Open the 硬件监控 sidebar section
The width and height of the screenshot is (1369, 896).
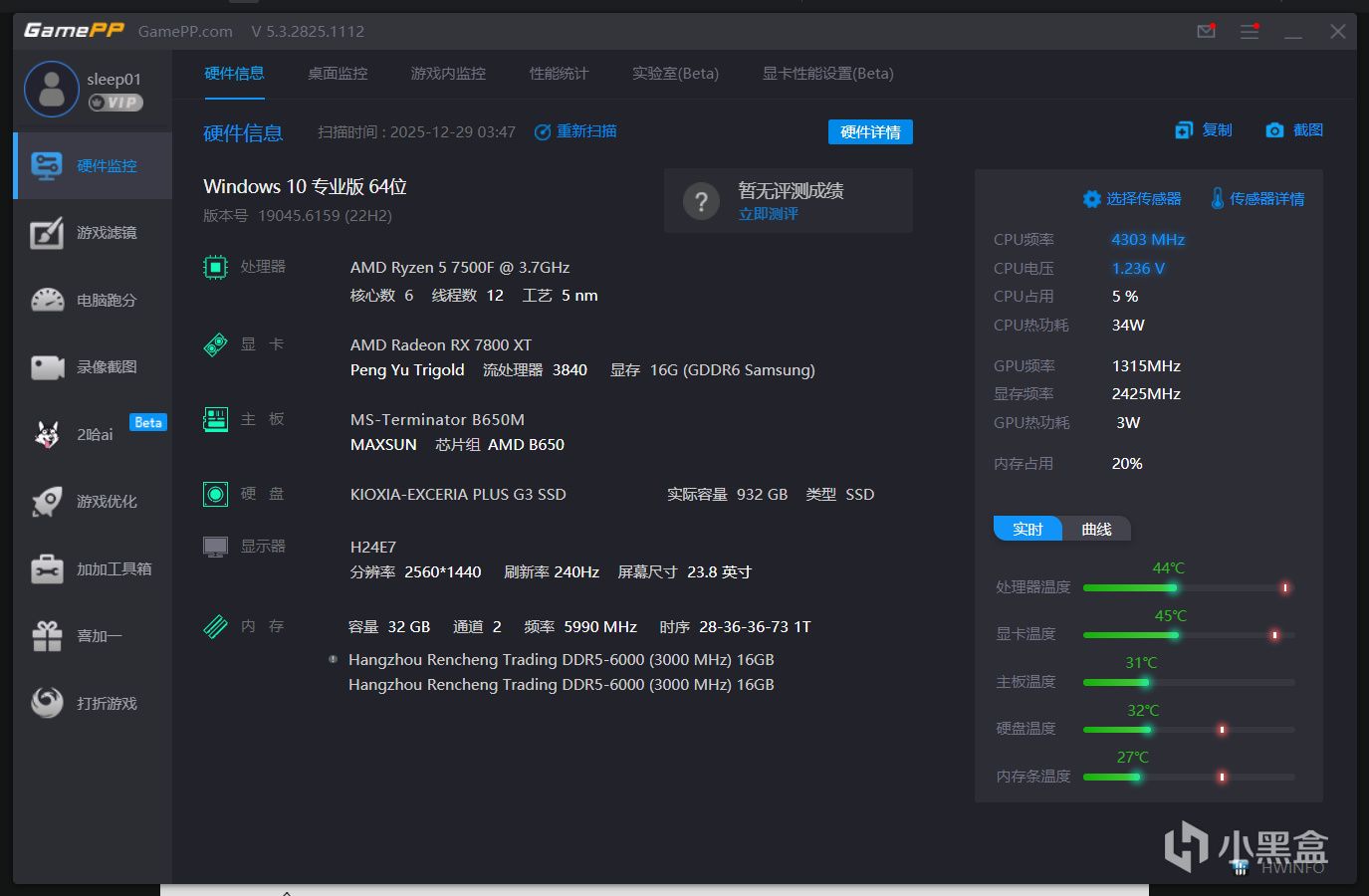tap(93, 166)
